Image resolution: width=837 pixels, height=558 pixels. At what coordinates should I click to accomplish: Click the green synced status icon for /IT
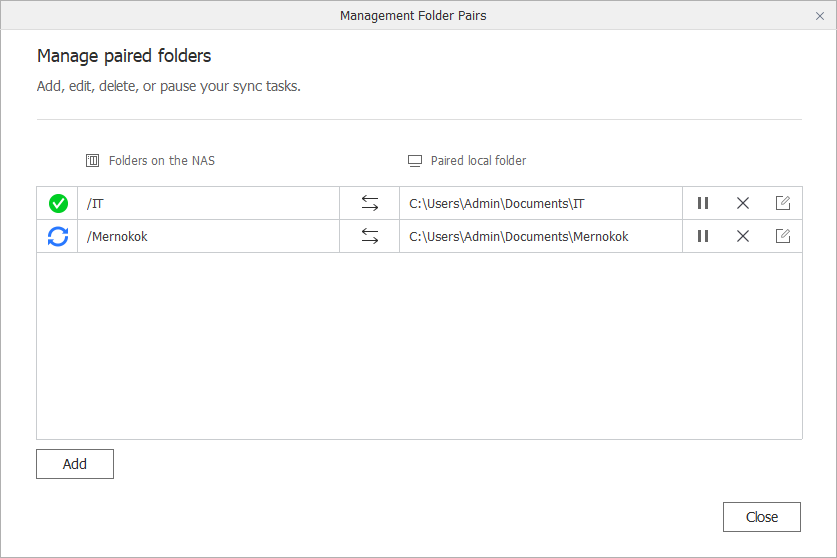coord(58,203)
